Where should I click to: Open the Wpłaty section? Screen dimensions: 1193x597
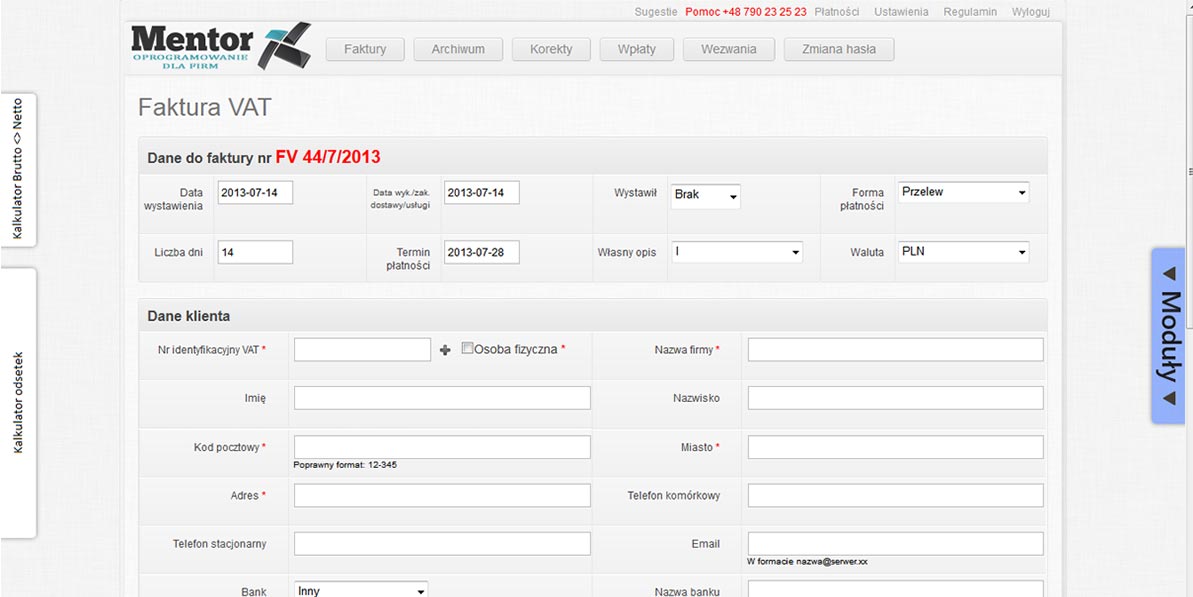(x=637, y=49)
